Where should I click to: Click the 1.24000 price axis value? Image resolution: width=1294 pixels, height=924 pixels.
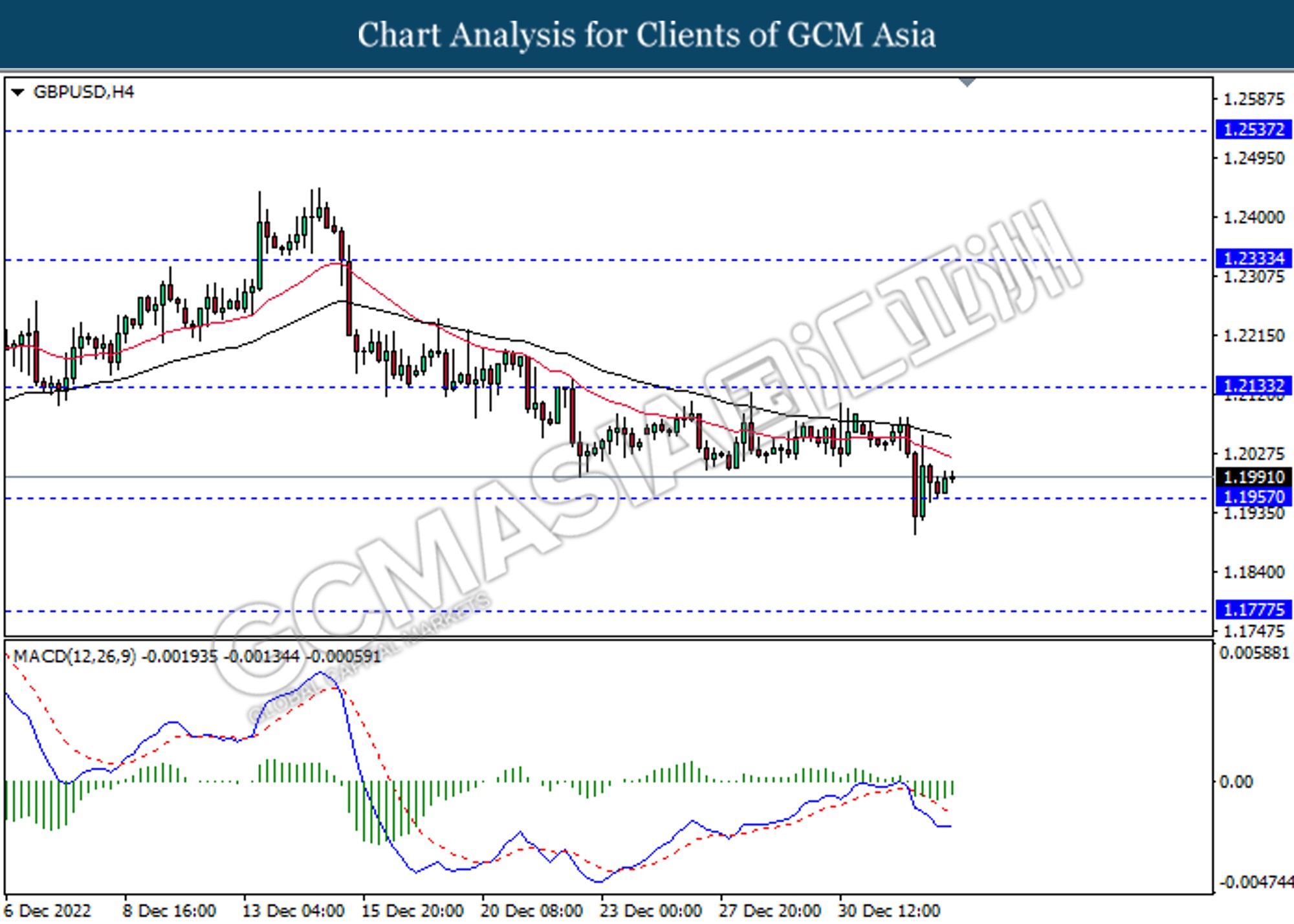[x=1254, y=217]
